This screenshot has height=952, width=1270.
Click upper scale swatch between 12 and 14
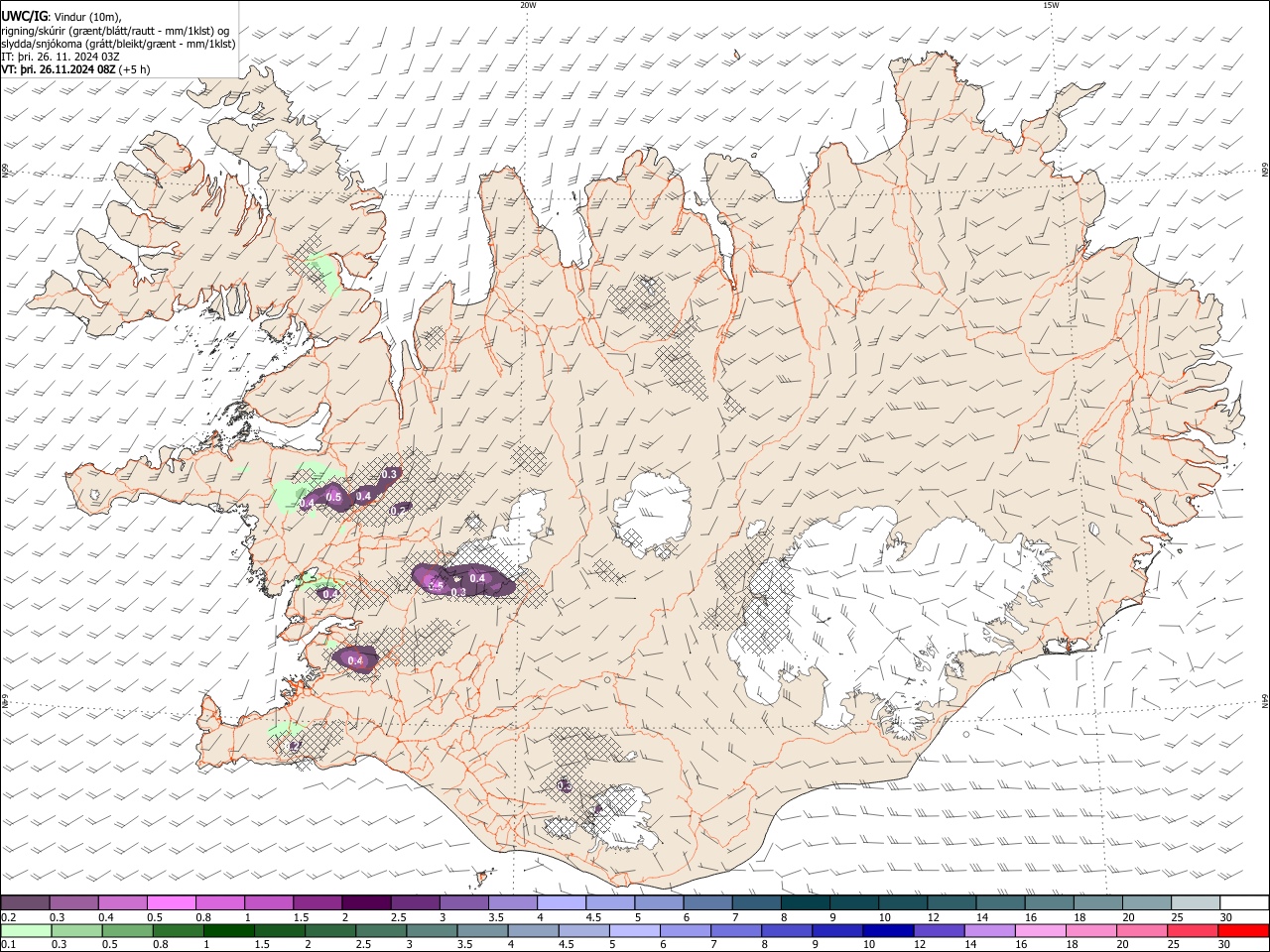point(951,903)
